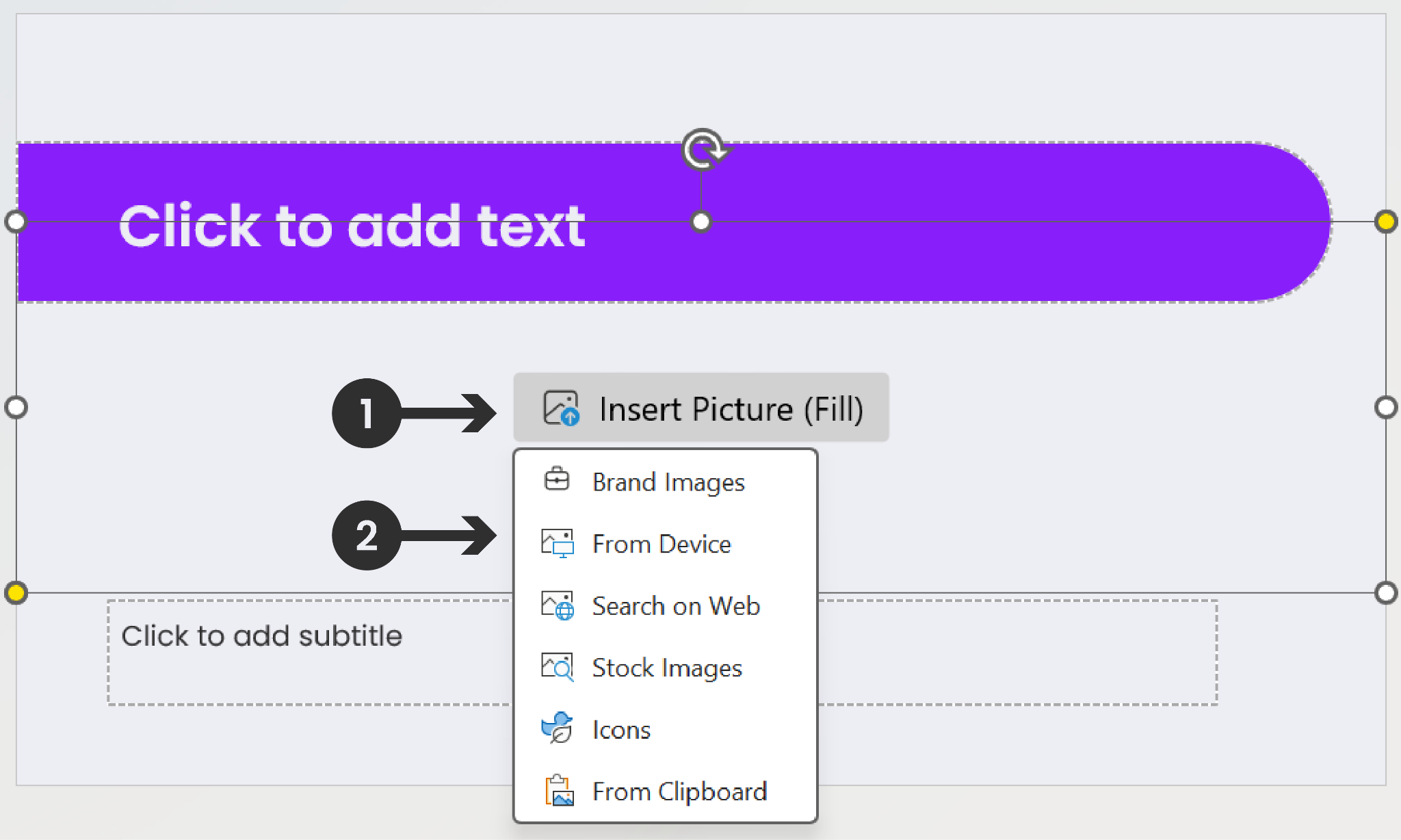This screenshot has height=840, width=1401.
Task: Open Stock Images from the menu
Action: [x=666, y=668]
